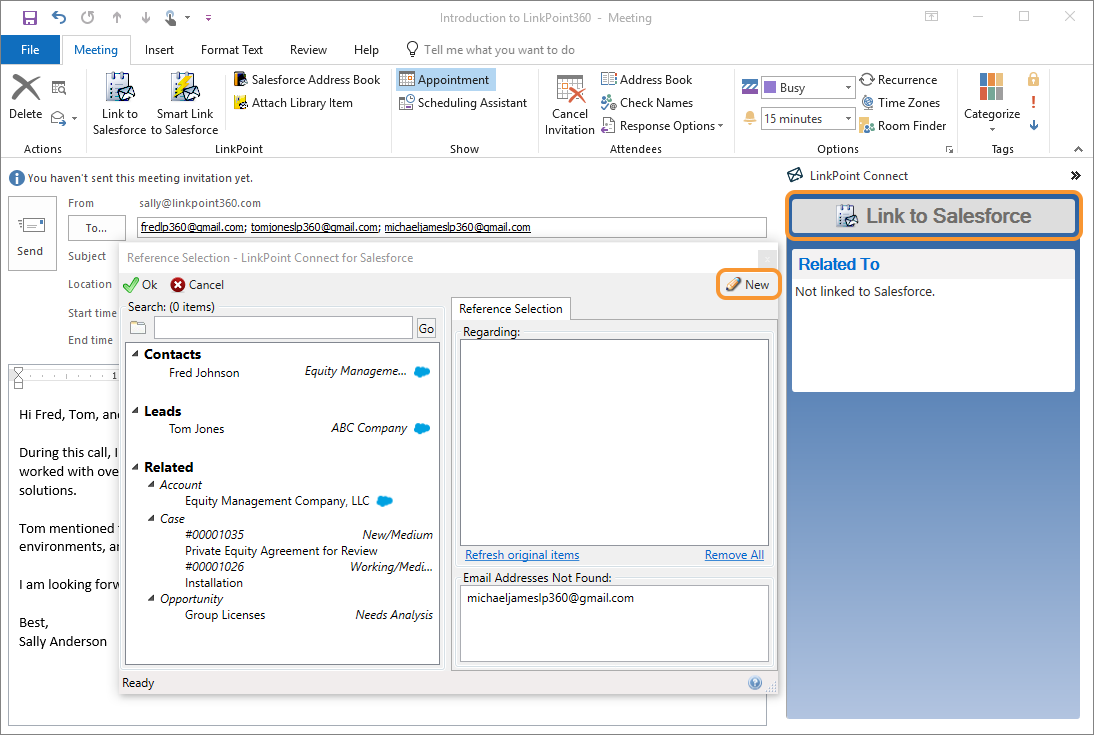The height and width of the screenshot is (735, 1094).
Task: Open the Format Text tab
Action: click(232, 50)
